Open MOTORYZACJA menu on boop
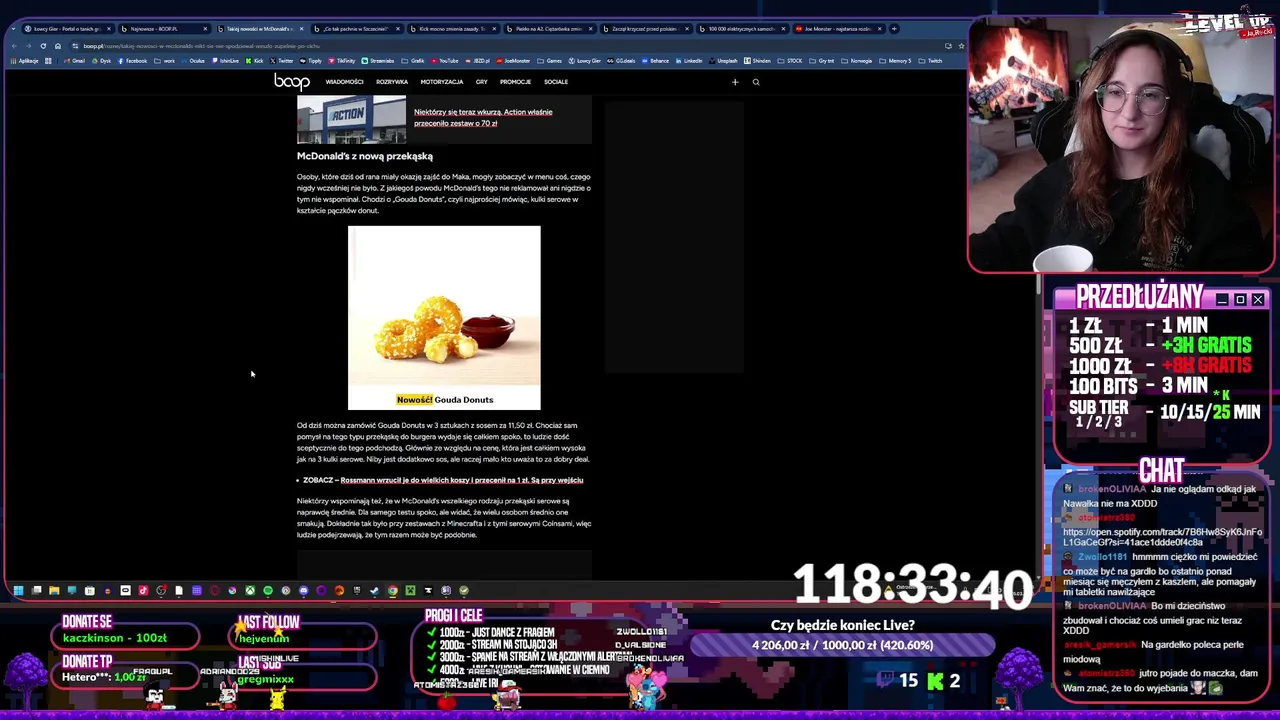1280x720 pixels. click(442, 82)
